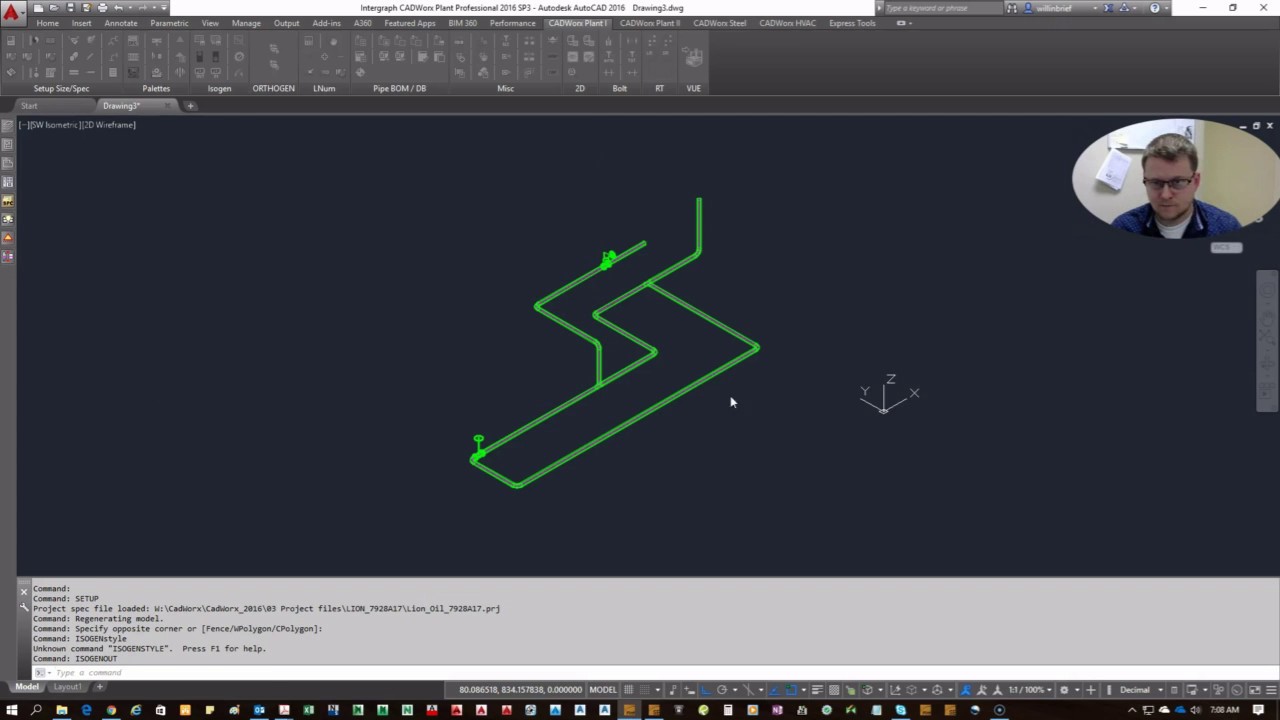Open the annotation scale 1:1 / 100% dropdown
Screen dimensions: 1280x720
pyautogui.click(x=1029, y=690)
